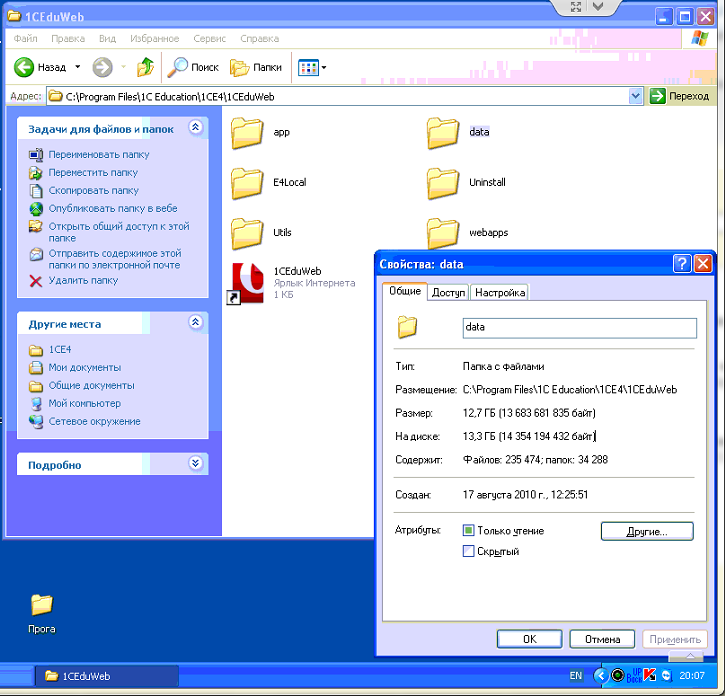Open the address bar dropdown
The width and height of the screenshot is (726, 698).
pos(635,96)
